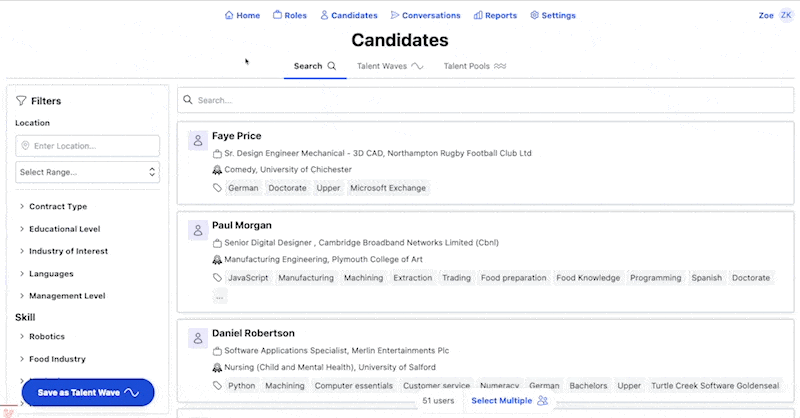Click the Select Multiple link
Screen dimensions: 800x418
pyautogui.click(x=502, y=401)
